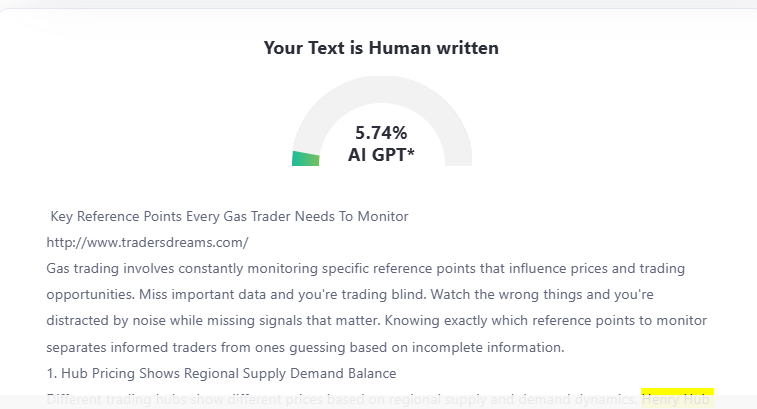Image resolution: width=757 pixels, height=409 pixels.
Task: Click the "Your Text is Human written" heading
Action: 381,47
